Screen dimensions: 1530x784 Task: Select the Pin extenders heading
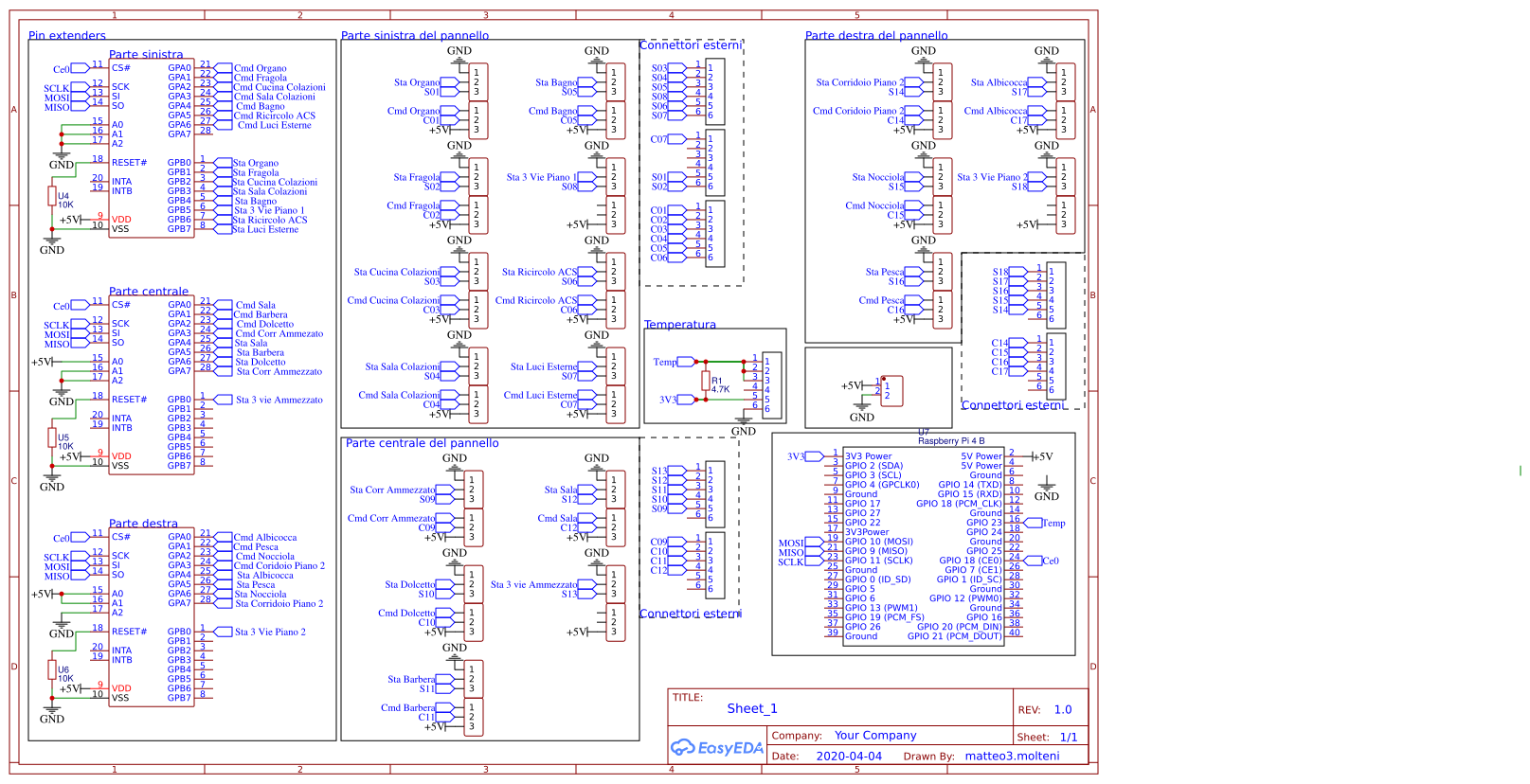point(67,36)
